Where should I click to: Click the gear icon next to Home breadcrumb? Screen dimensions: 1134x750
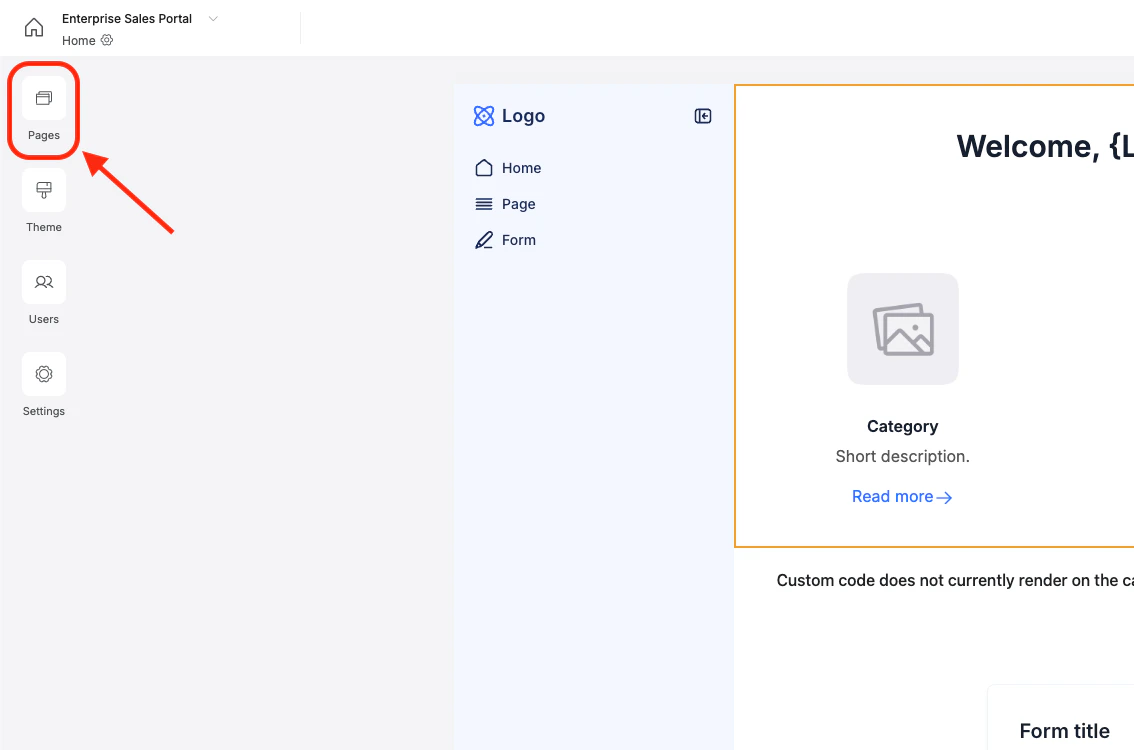(x=107, y=41)
